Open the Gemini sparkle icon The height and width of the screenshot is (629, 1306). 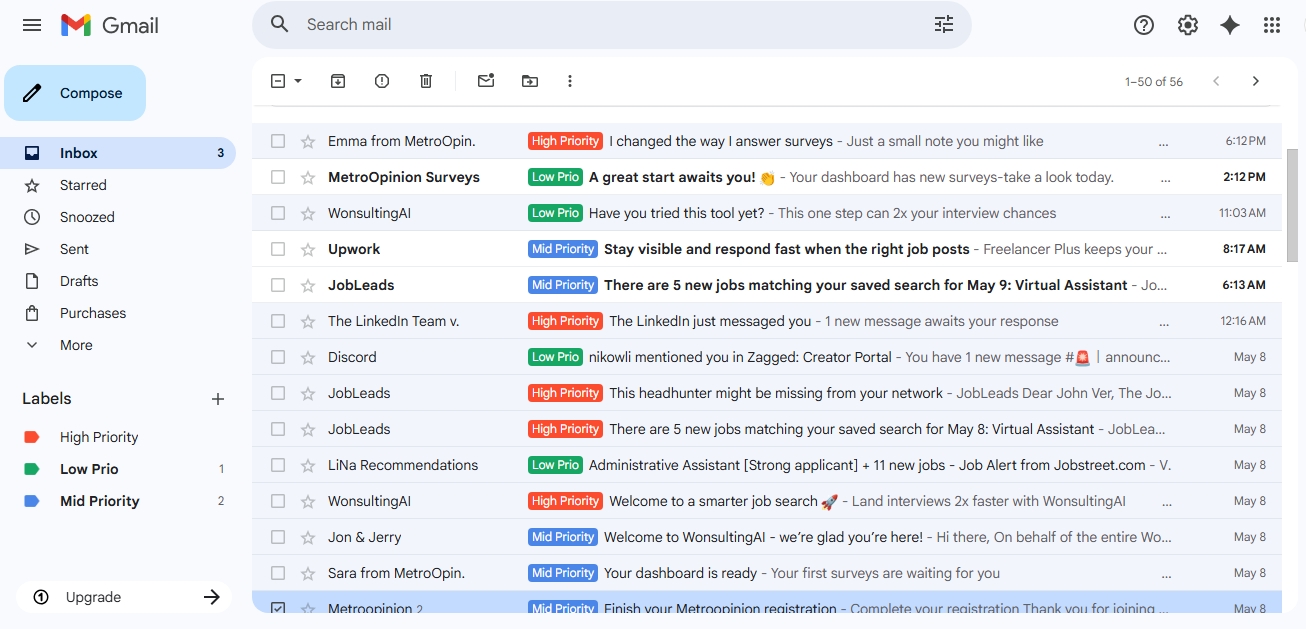pos(1230,25)
